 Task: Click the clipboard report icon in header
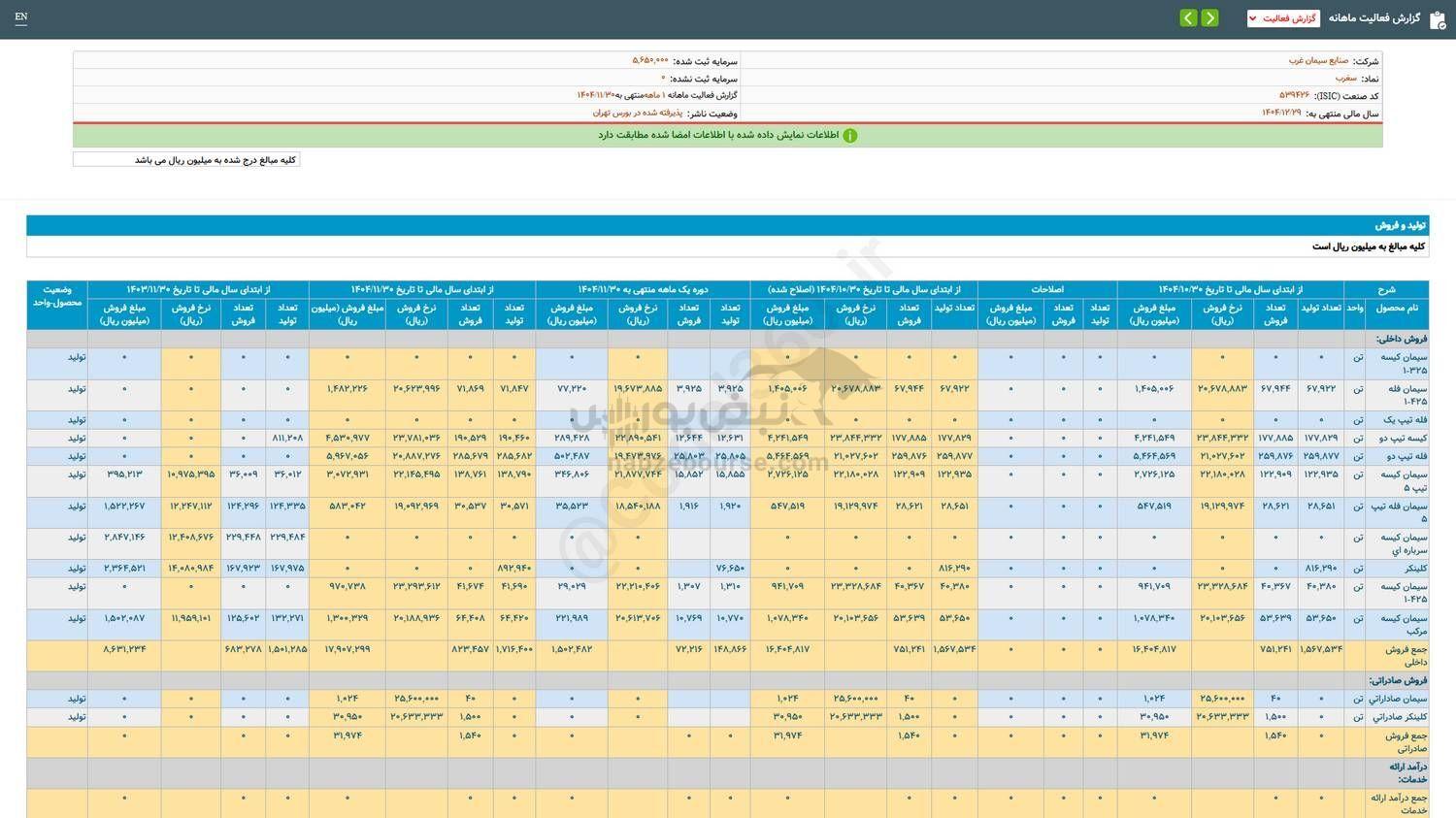pos(1438,19)
